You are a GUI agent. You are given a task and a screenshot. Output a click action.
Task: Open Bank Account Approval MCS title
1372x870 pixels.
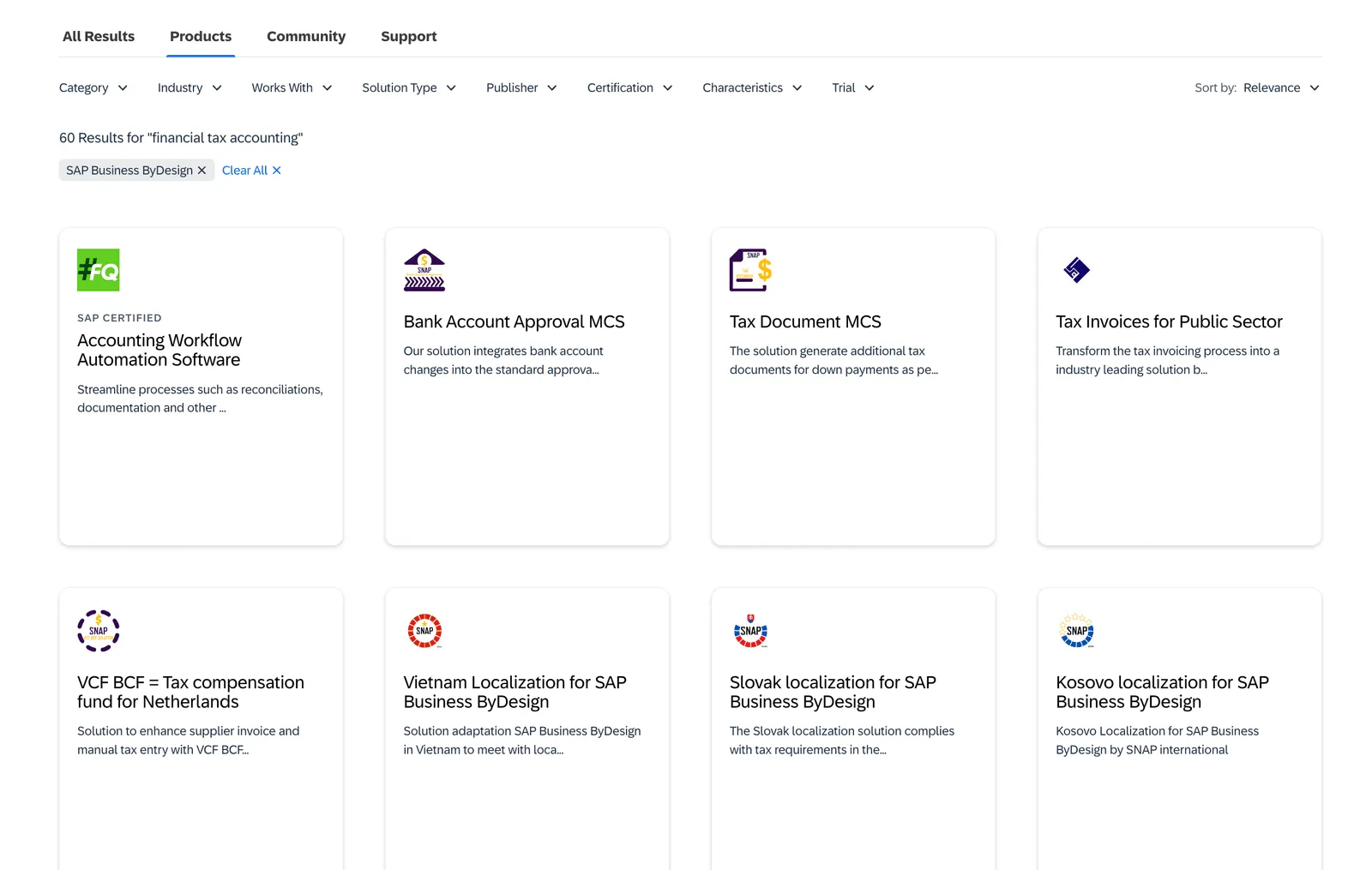[x=514, y=321]
